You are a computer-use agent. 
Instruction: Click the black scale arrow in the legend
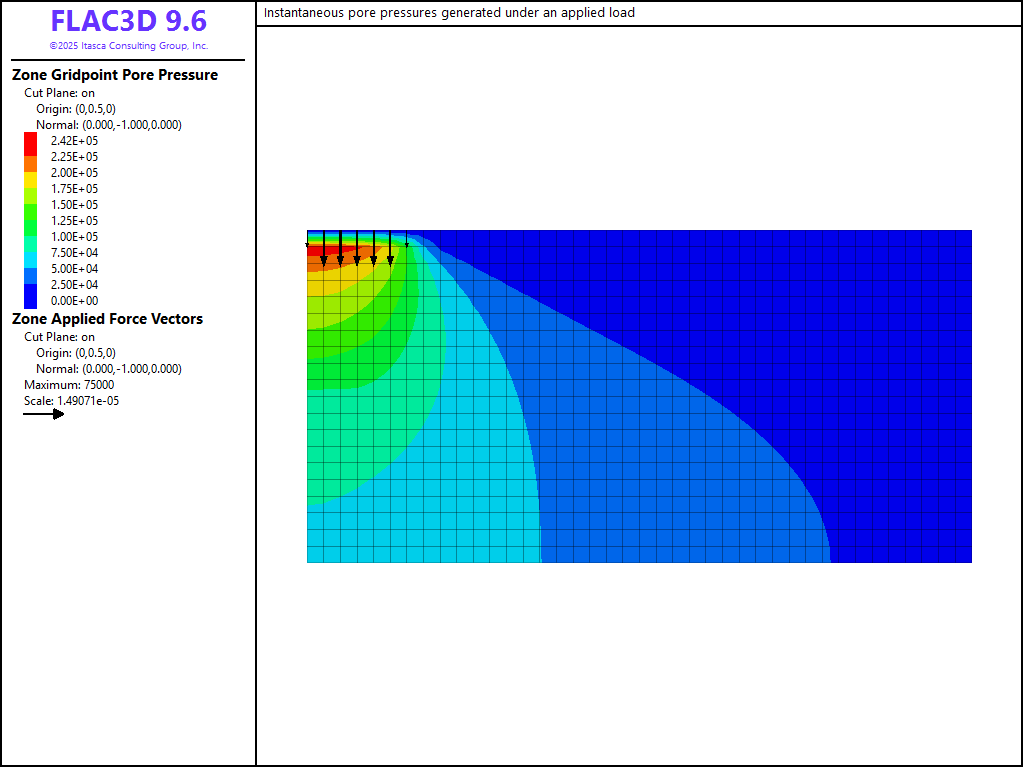(44, 414)
